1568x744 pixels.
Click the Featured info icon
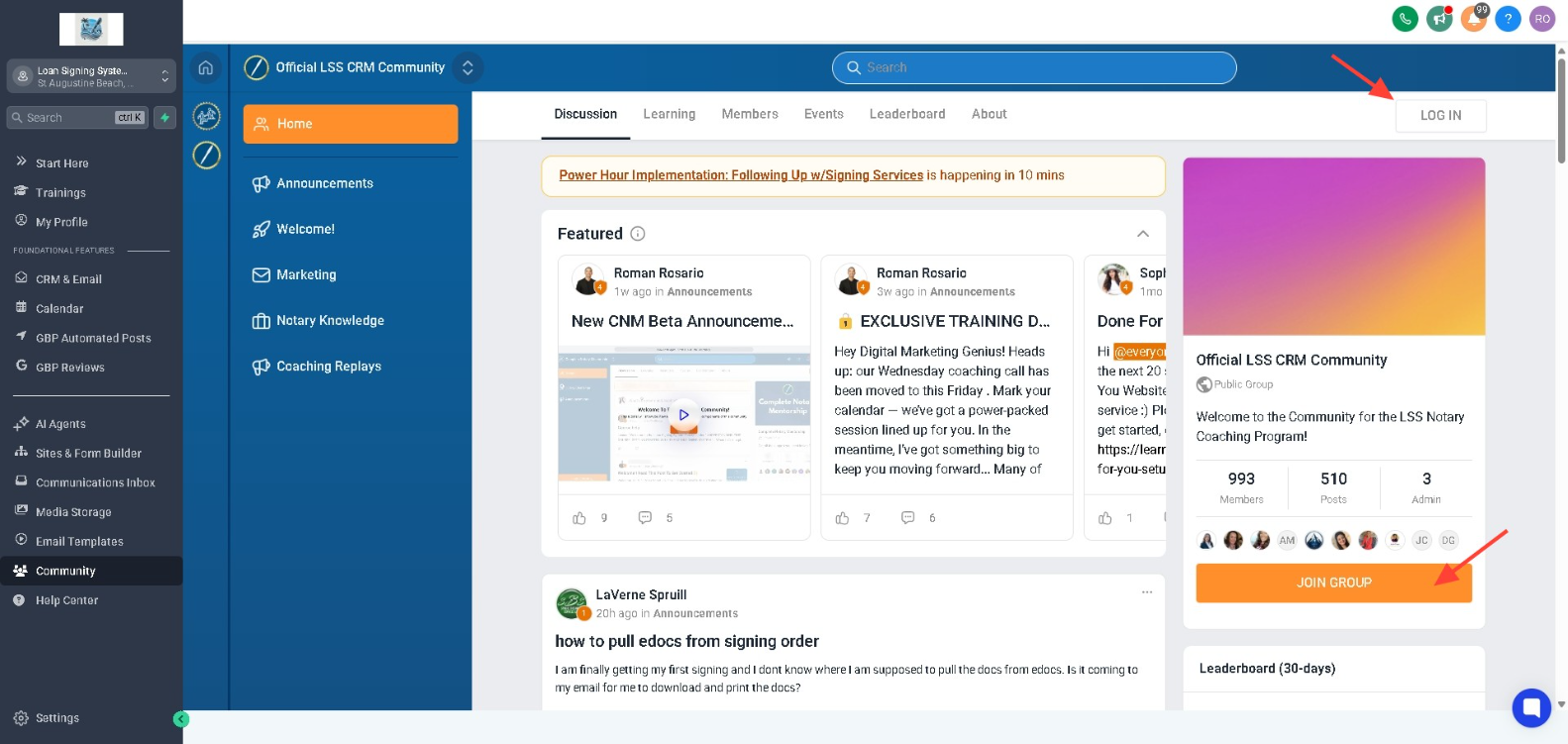[x=638, y=234]
